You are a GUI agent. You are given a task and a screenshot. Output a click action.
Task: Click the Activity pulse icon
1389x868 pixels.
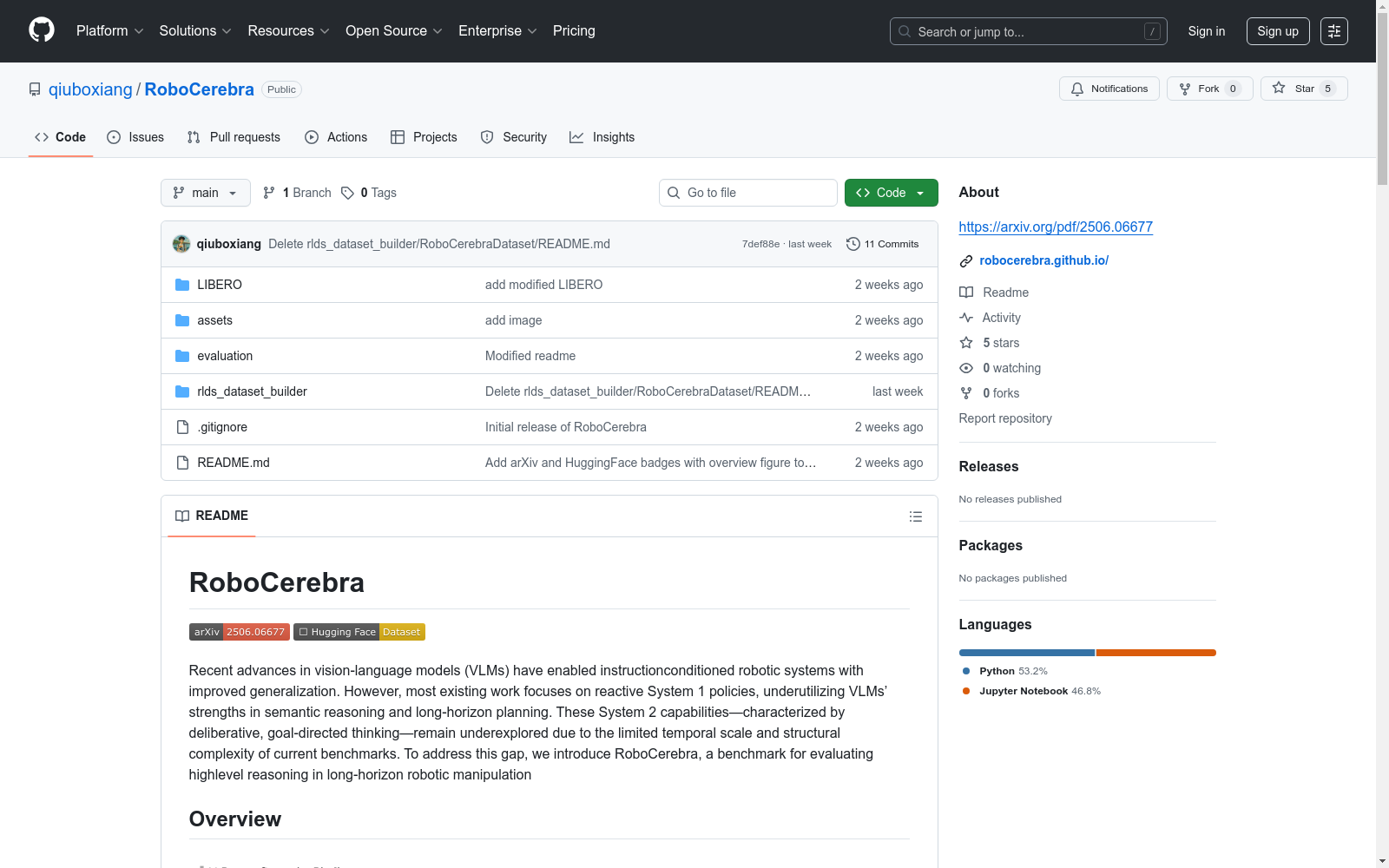[x=966, y=318]
